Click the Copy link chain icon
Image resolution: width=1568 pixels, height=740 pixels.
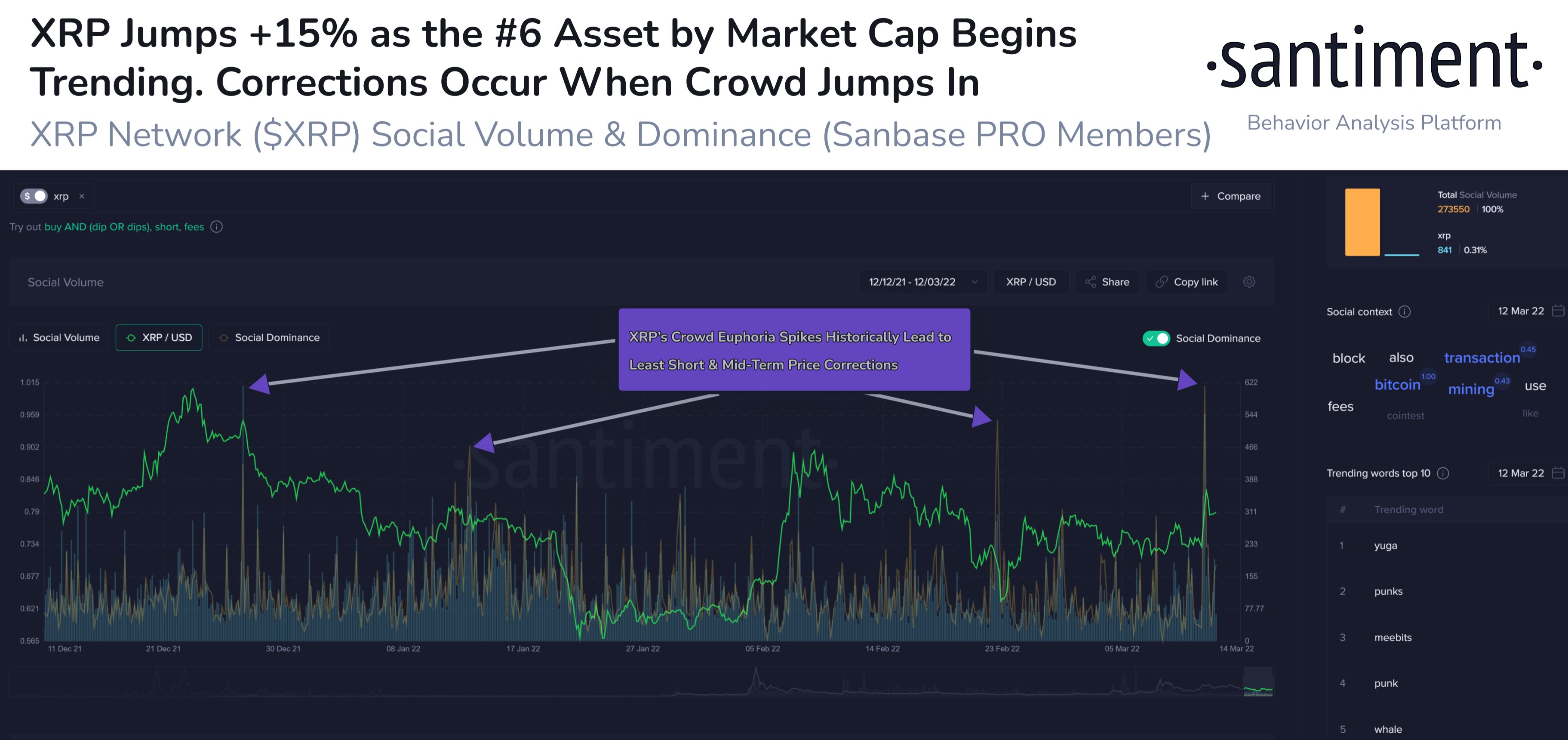(1162, 282)
